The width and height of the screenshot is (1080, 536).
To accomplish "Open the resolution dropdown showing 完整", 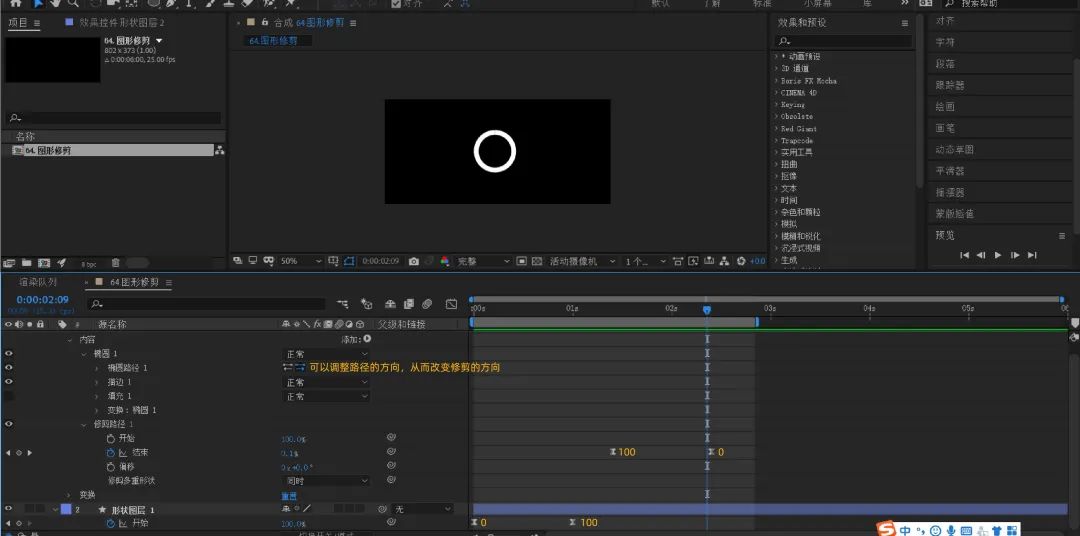I will tap(483, 261).
